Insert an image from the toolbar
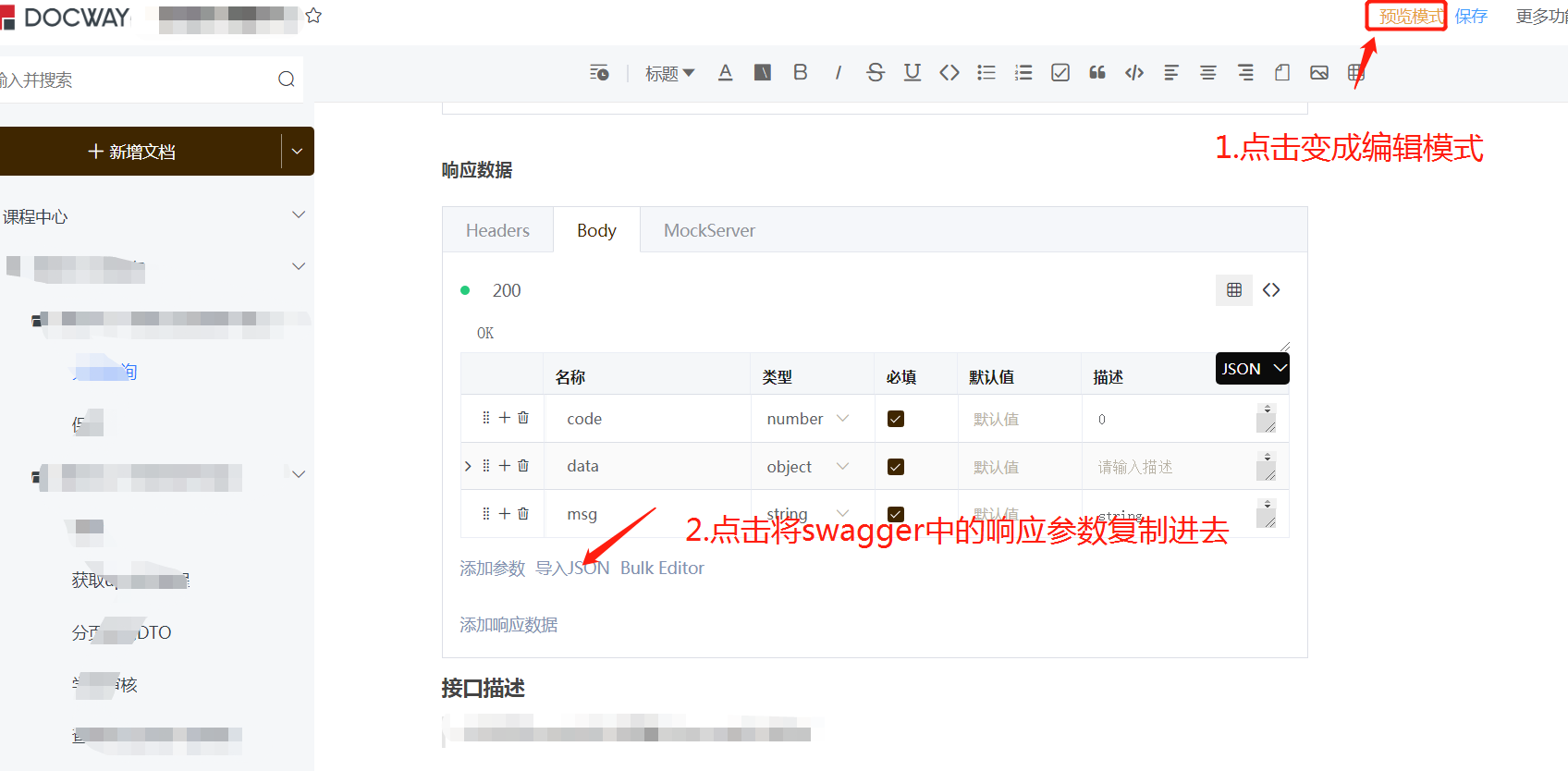 tap(1319, 72)
